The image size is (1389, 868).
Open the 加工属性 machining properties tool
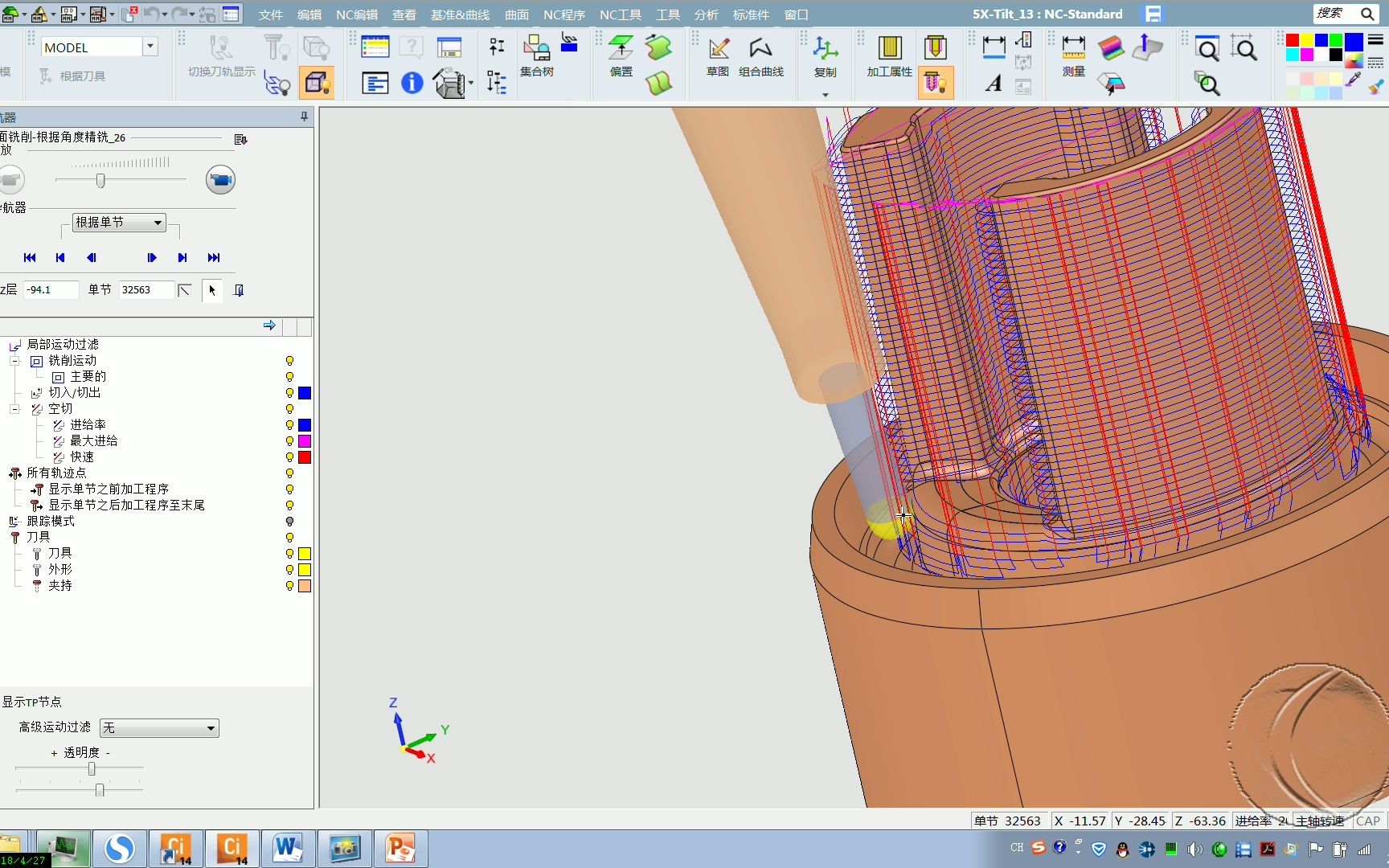(889, 49)
